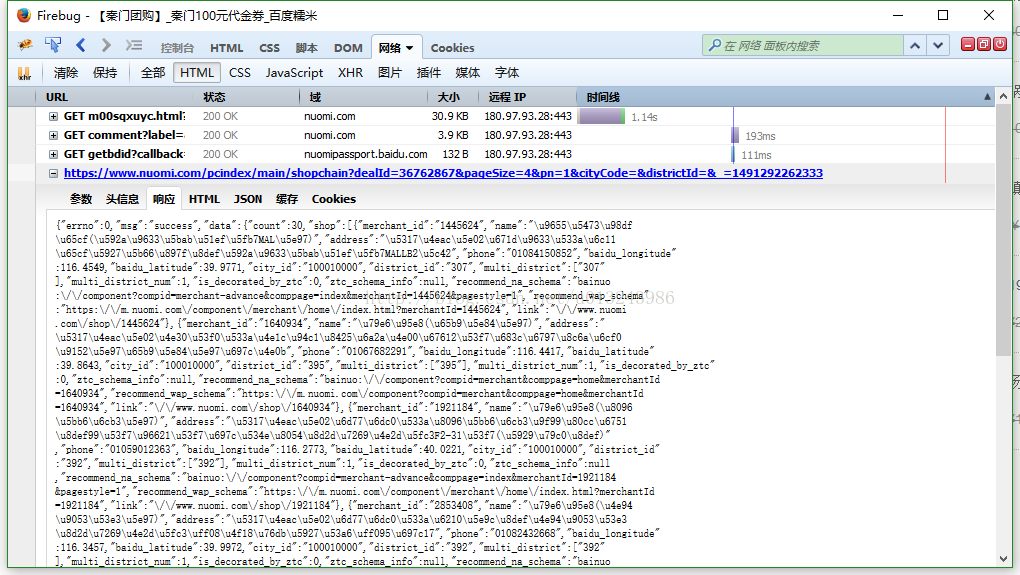This screenshot has width=1020, height=575.
Task: Open the 头信息 request detail tab
Action: point(122,199)
